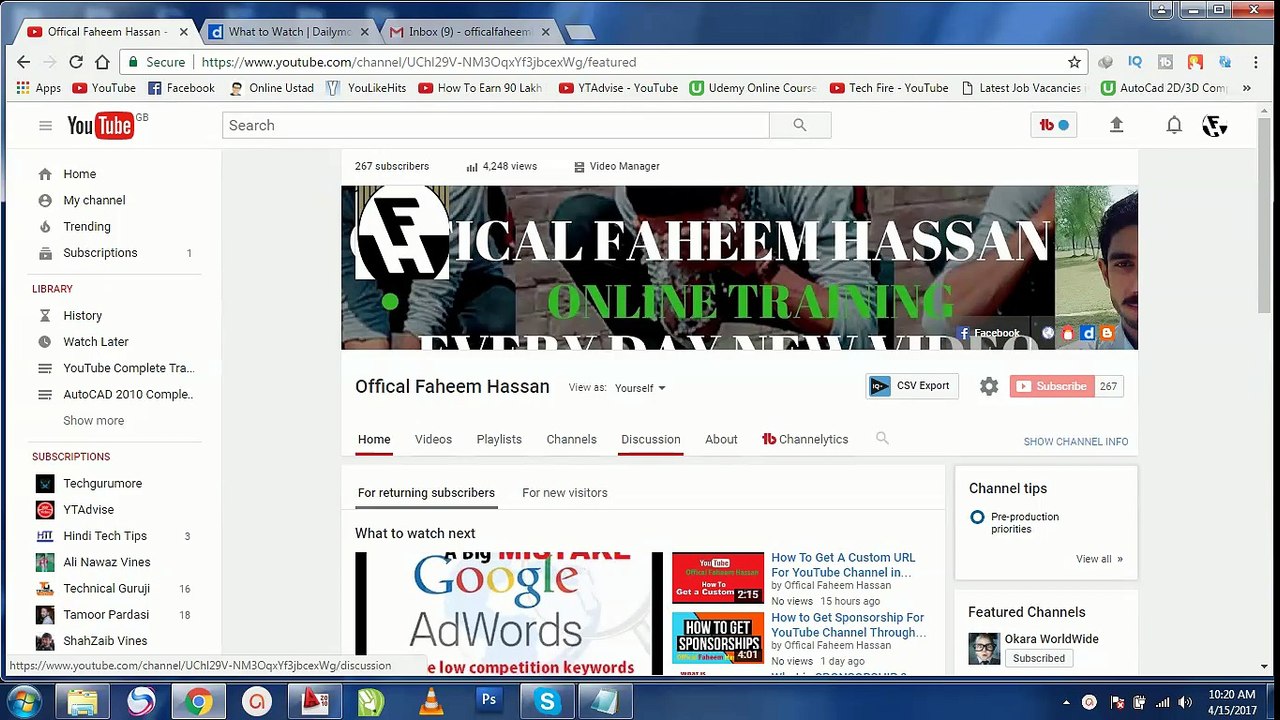Focus the YouTube search box
The width and height of the screenshot is (1280, 720).
pos(496,125)
